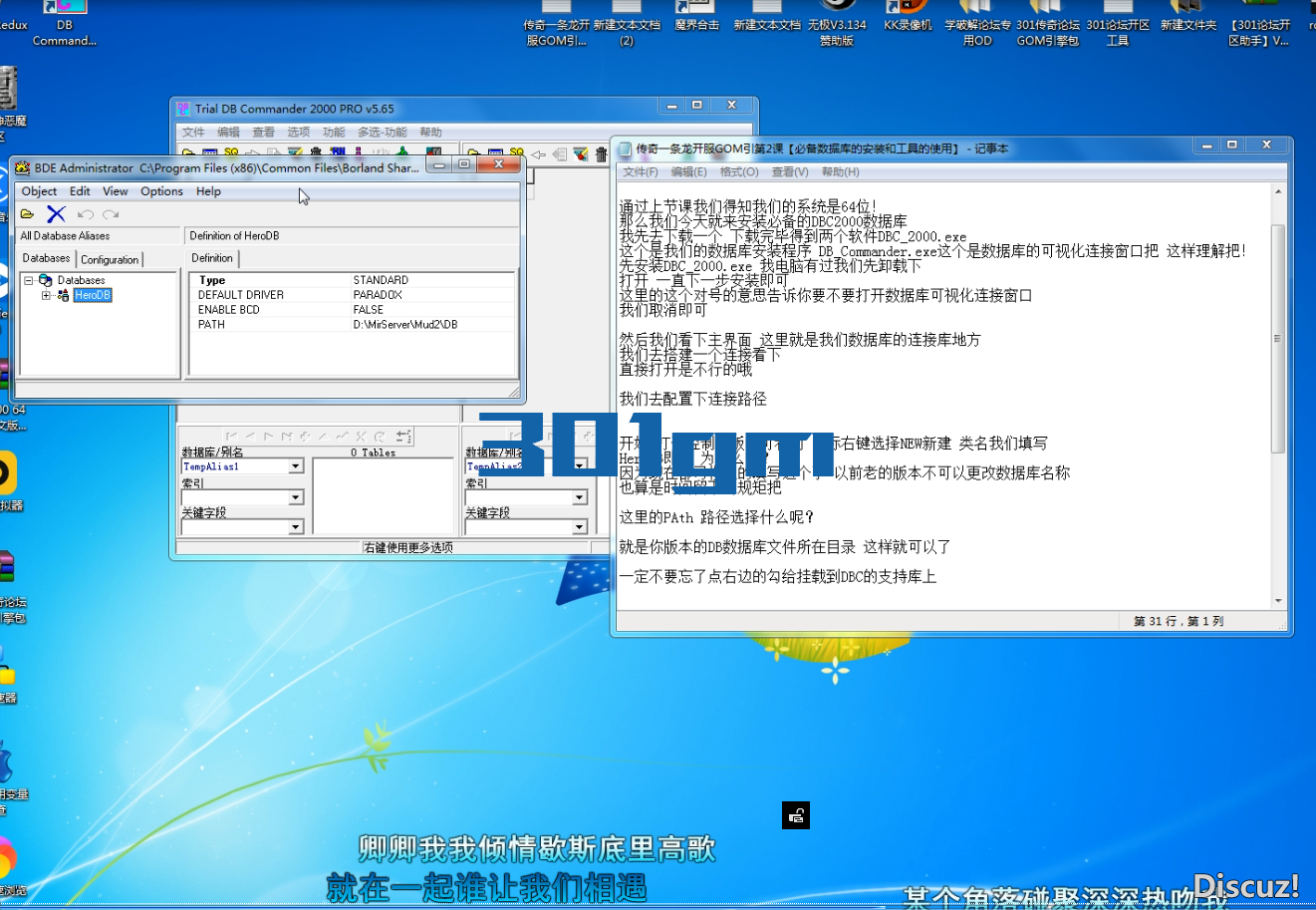The image size is (1316, 910).
Task: Click the PATH value D:\MirServer\Mud2\DB
Action: [405, 325]
